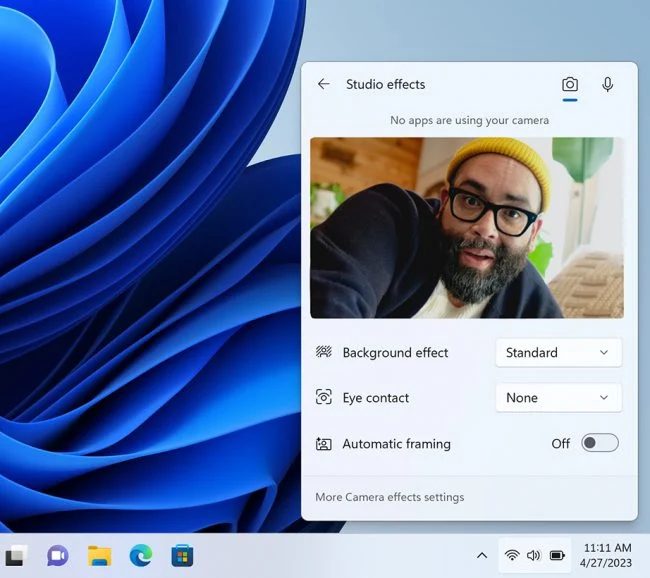
Task: Click the Background effect icon
Action: (x=323, y=352)
